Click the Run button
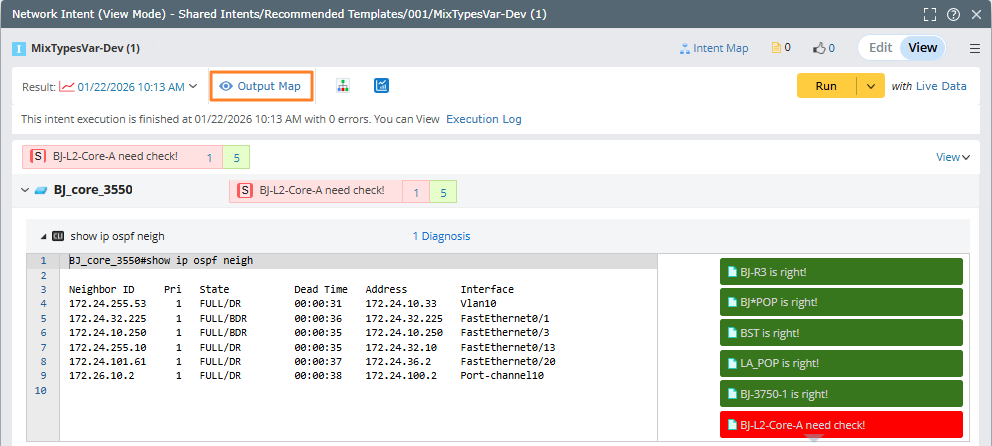This screenshot has height=446, width=992. point(826,86)
